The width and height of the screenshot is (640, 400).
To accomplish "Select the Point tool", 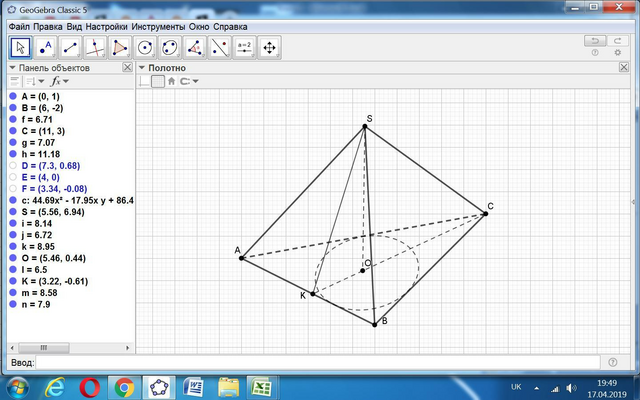I will pyautogui.click(x=46, y=47).
